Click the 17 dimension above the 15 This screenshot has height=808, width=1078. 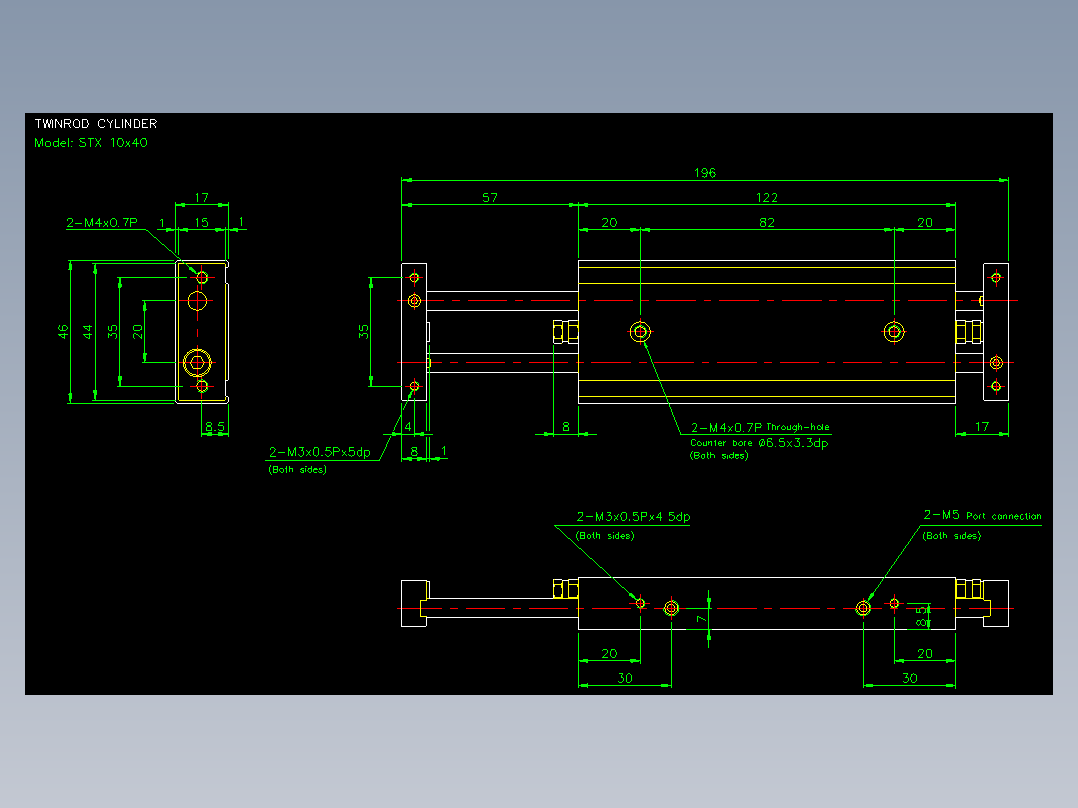point(201,197)
